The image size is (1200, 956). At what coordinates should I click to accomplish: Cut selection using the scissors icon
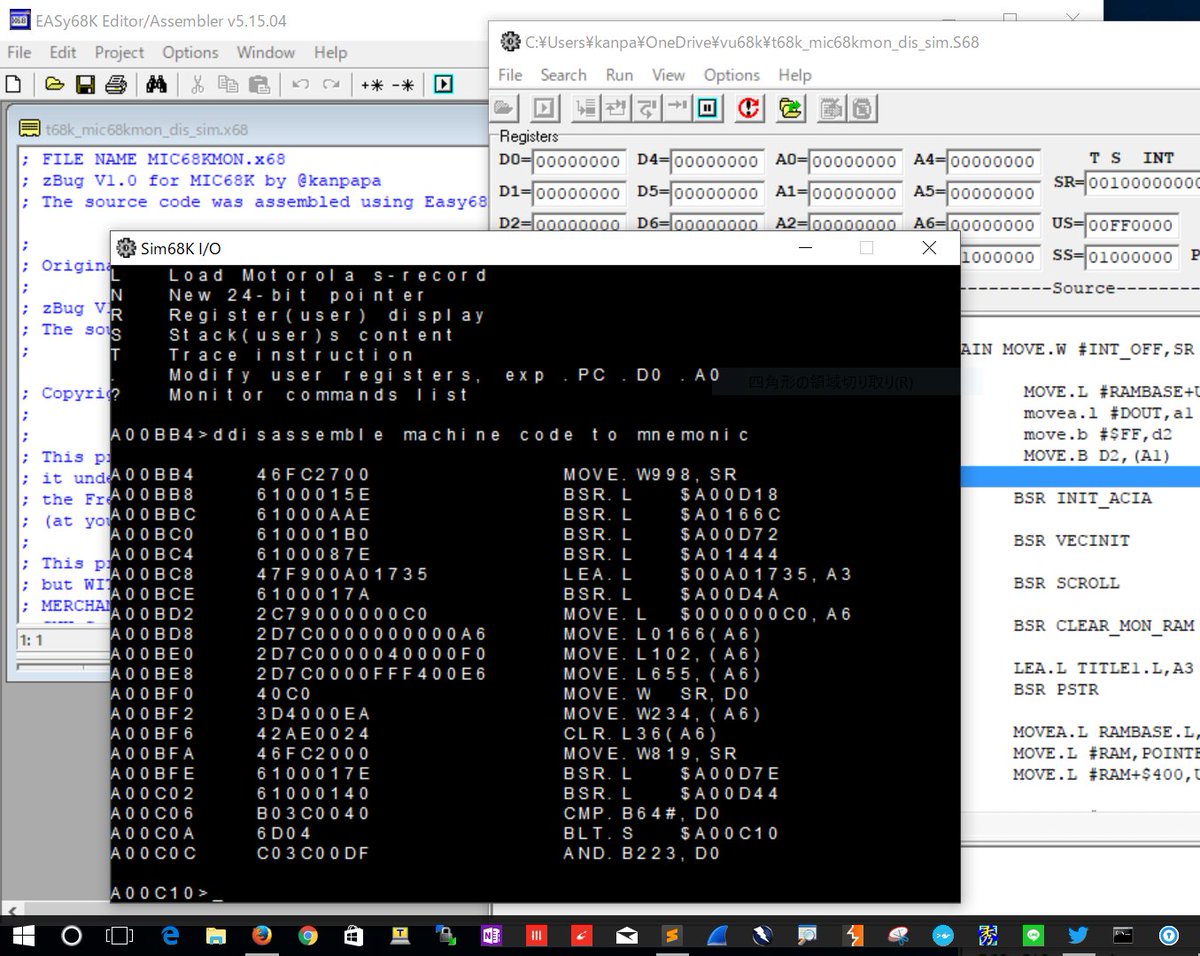point(198,84)
